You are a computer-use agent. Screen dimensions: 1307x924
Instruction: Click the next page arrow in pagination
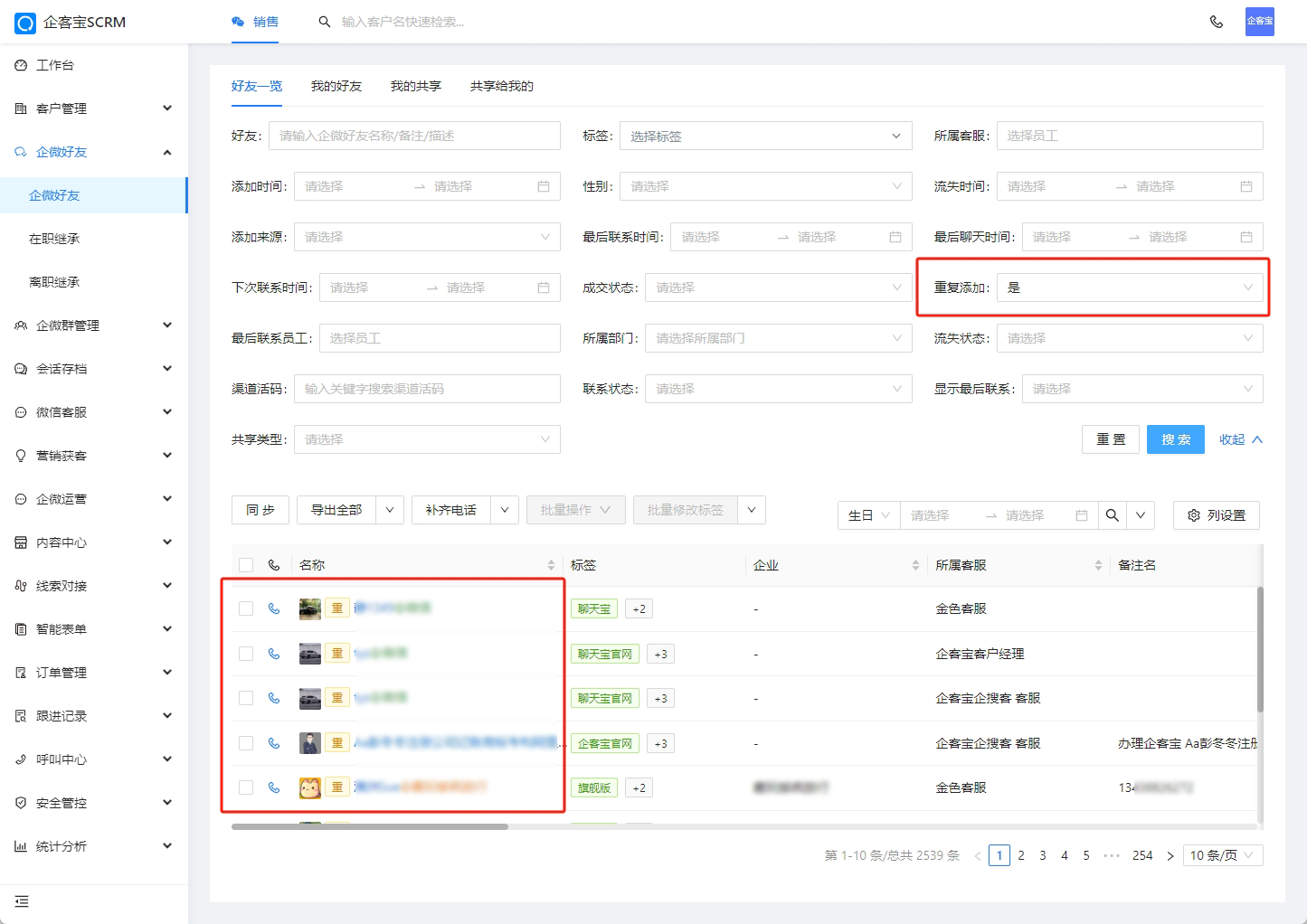click(1170, 855)
